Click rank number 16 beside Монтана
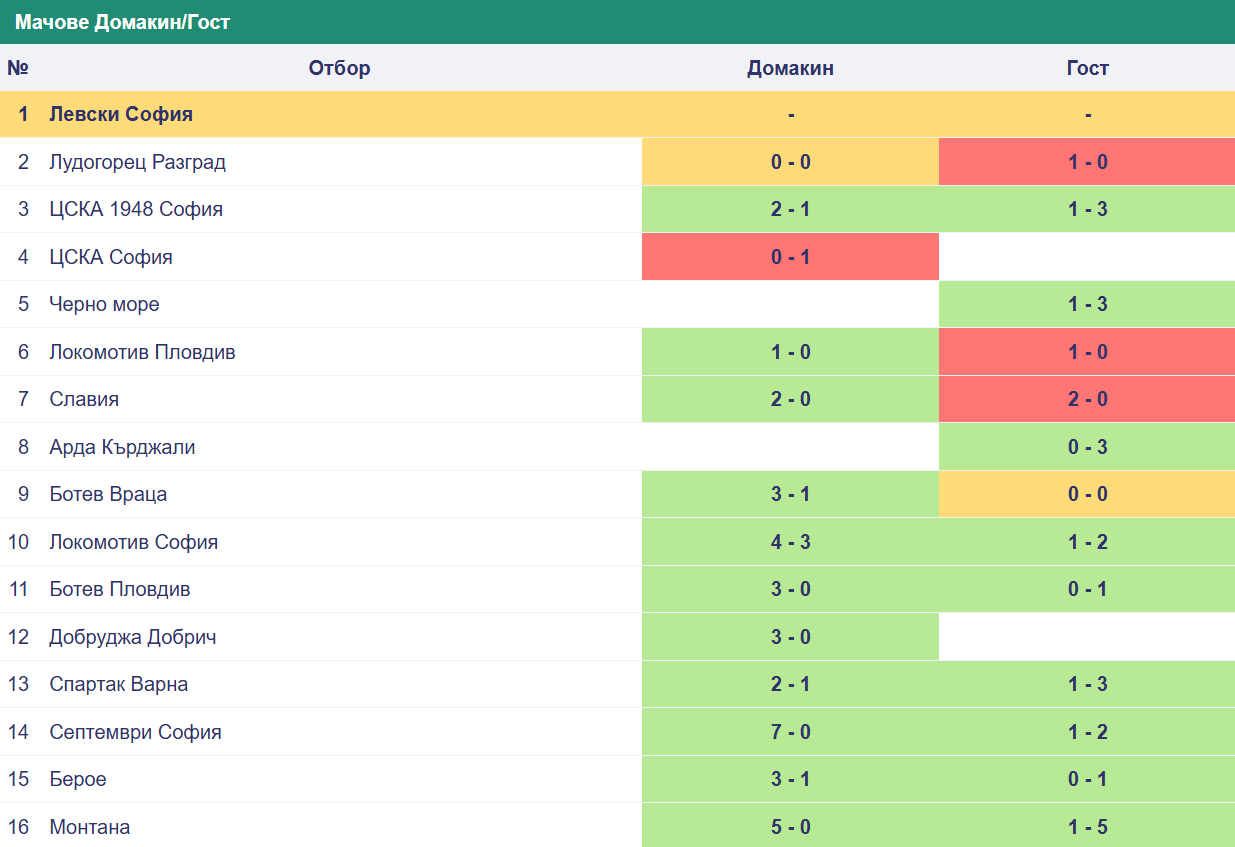This screenshot has height=847, width=1235. (x=19, y=827)
